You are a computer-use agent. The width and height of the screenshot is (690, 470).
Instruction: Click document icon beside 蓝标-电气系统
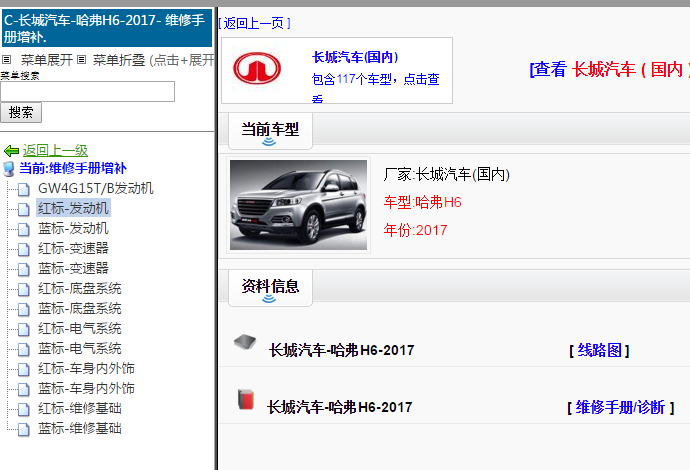[x=24, y=349]
